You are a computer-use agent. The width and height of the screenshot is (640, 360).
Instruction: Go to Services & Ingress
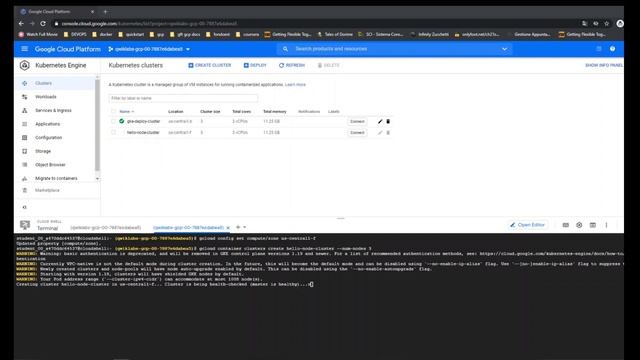coord(53,111)
